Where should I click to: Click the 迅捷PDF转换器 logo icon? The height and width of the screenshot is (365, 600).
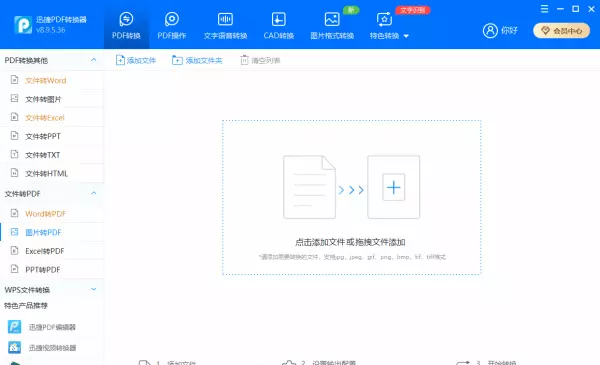point(23,25)
